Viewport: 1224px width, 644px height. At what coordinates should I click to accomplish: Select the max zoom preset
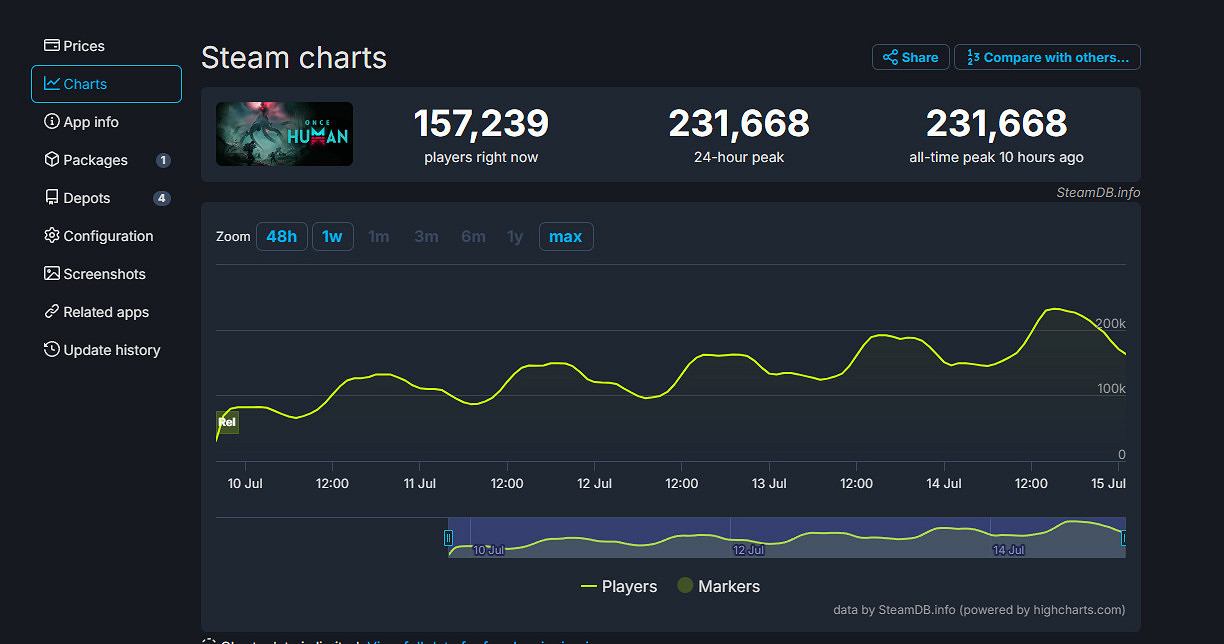(x=566, y=236)
